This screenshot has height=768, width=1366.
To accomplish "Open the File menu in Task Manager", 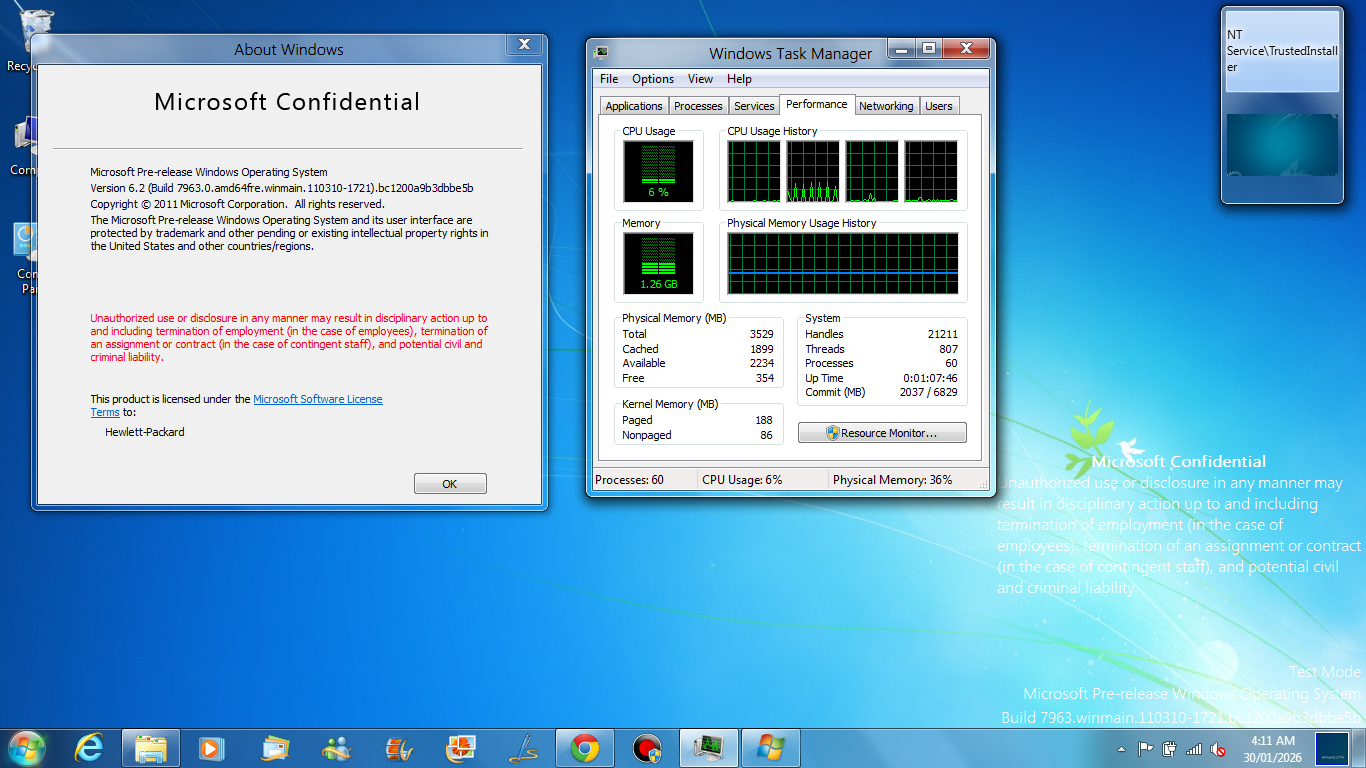I will point(609,79).
